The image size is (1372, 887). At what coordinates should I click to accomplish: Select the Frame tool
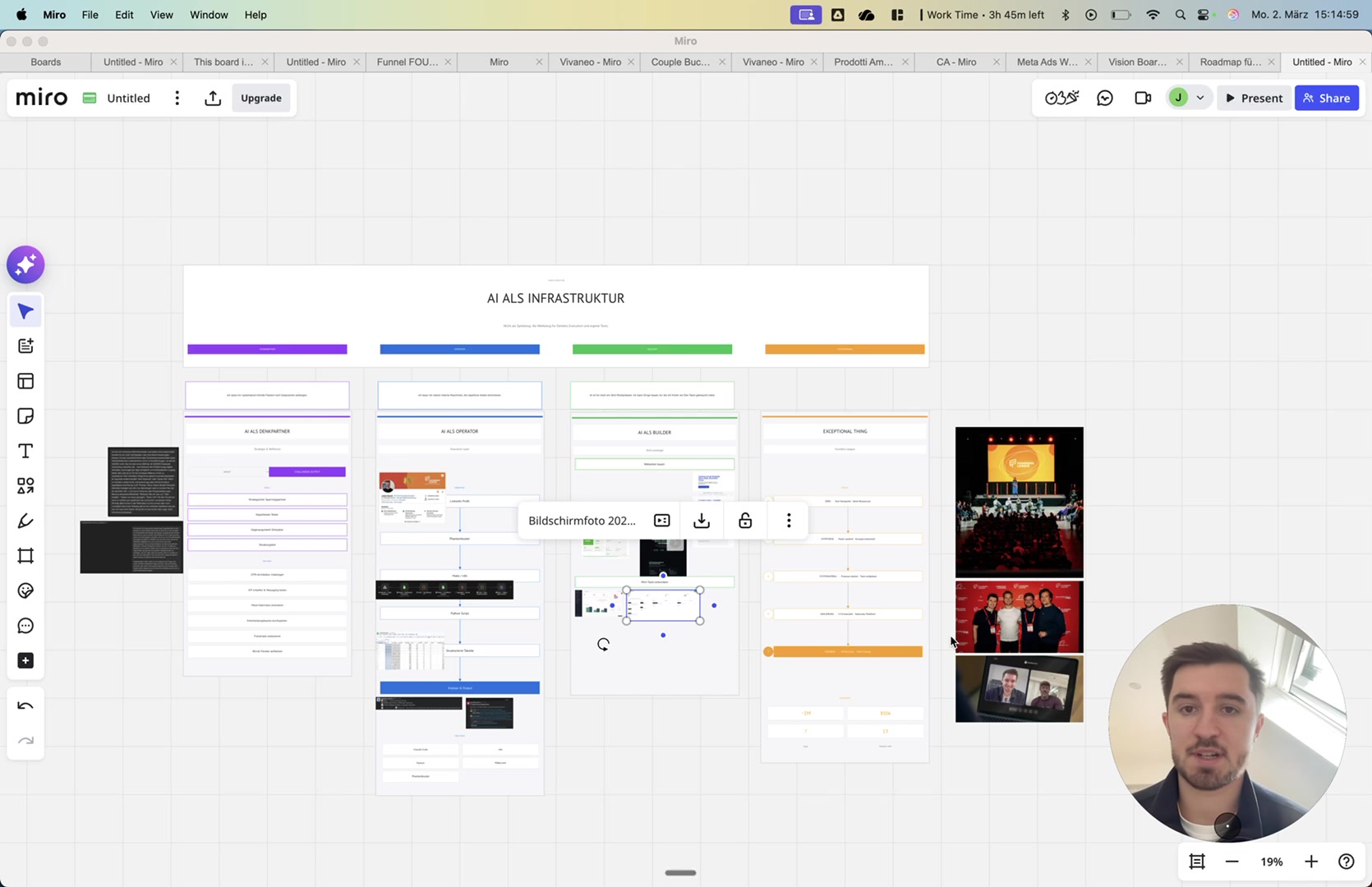[x=25, y=556]
